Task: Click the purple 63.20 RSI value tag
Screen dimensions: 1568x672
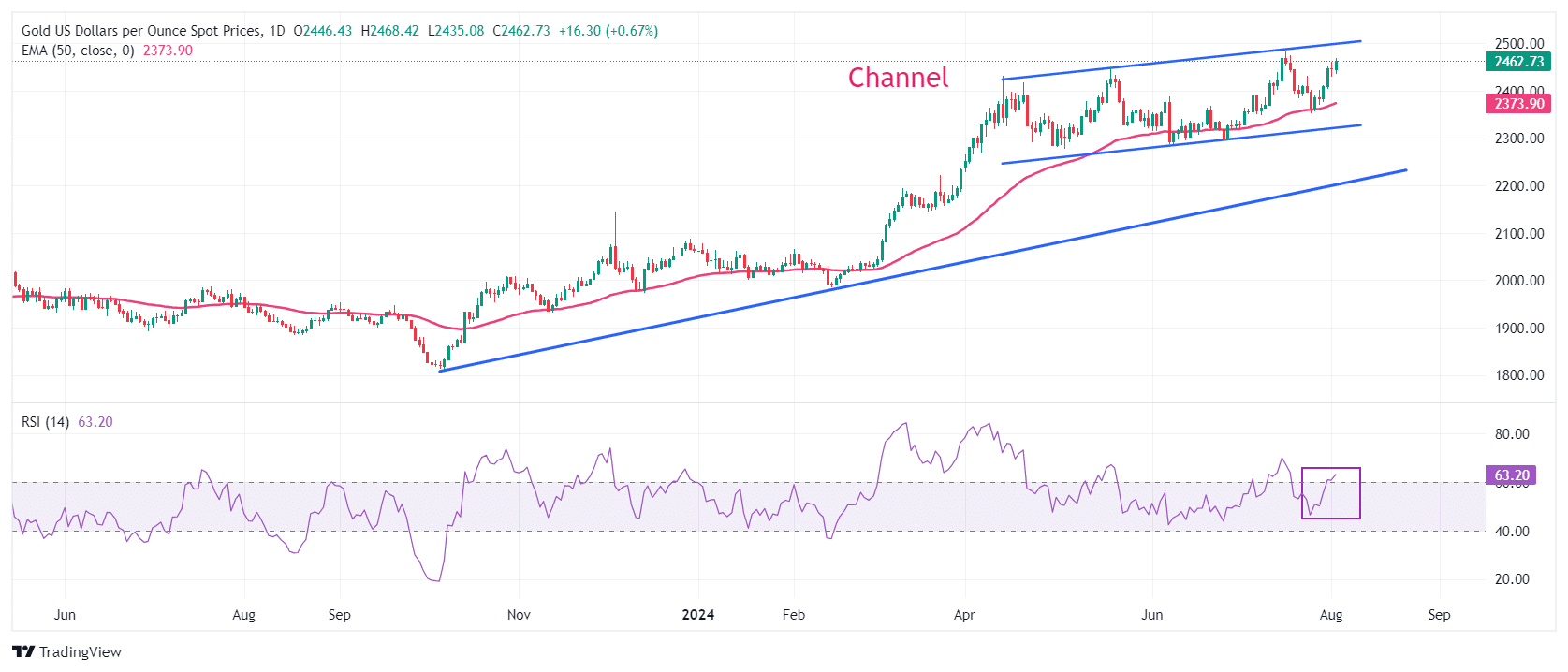Action: (1511, 475)
